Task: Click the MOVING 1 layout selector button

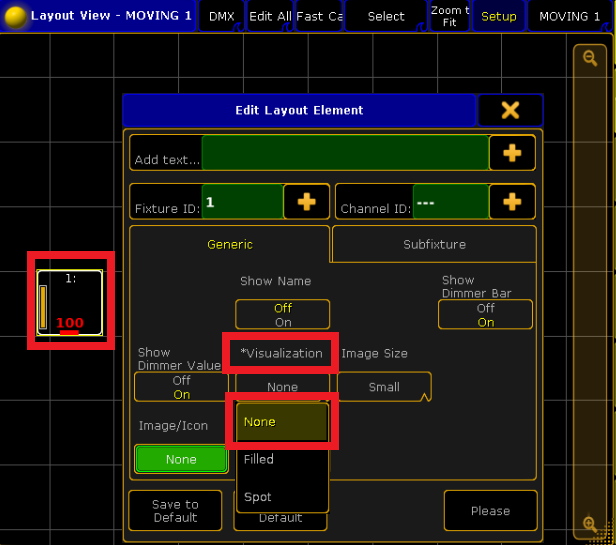Action: pyautogui.click(x=570, y=17)
